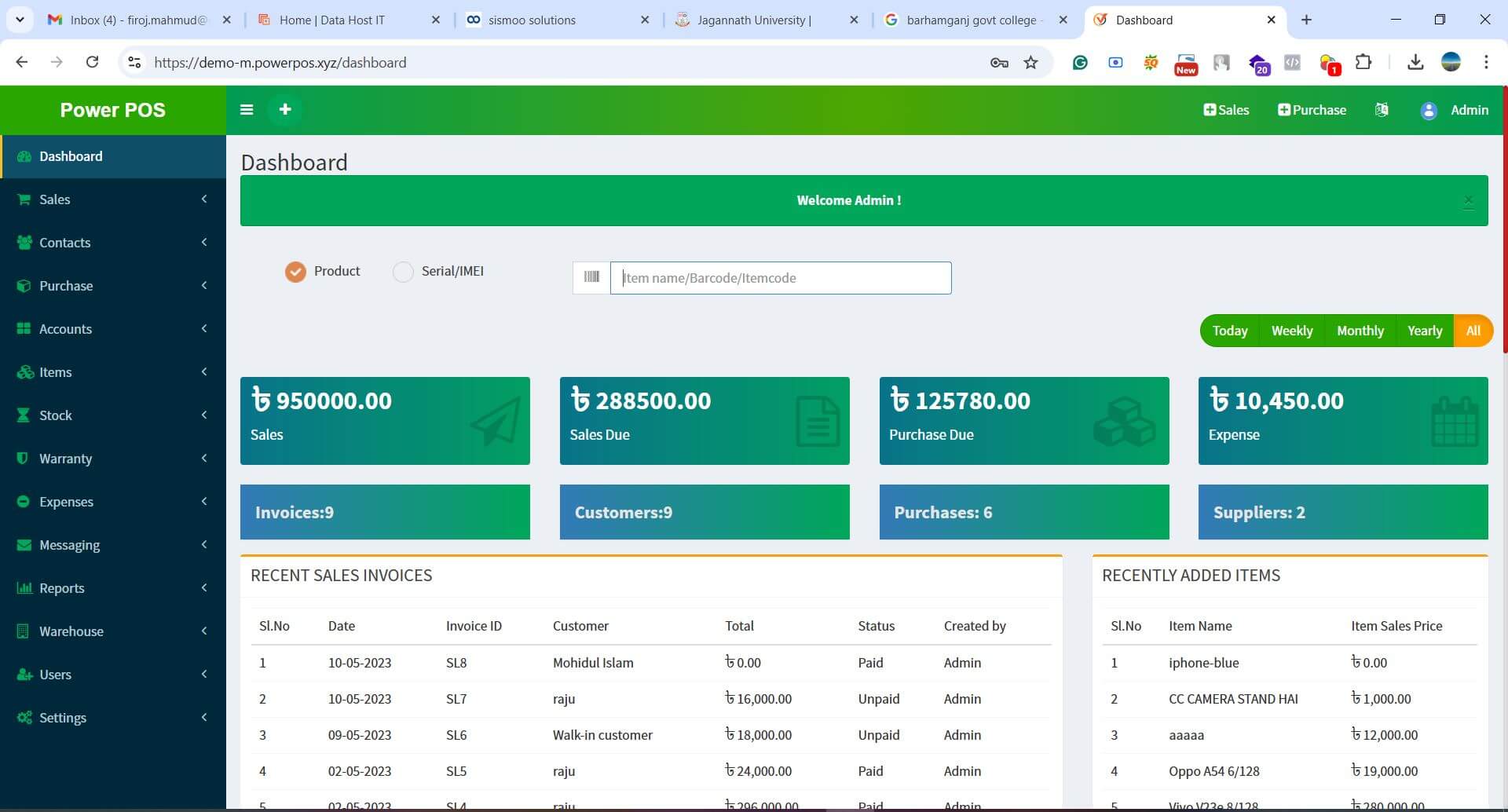This screenshot has height=812, width=1508.
Task: Select the Product radio option
Action: pos(295,272)
